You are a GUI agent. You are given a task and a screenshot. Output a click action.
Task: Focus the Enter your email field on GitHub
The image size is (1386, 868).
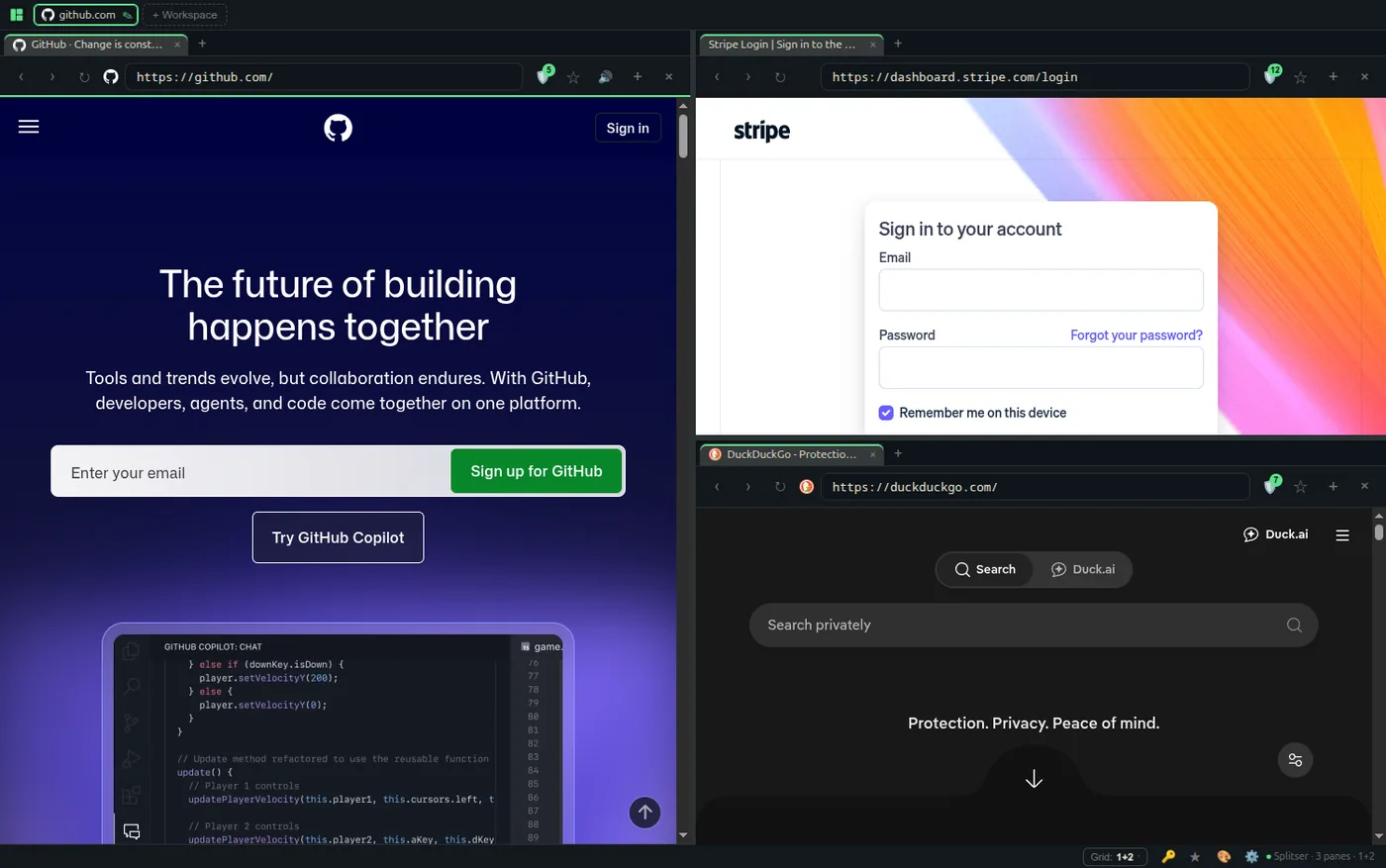[251, 472]
